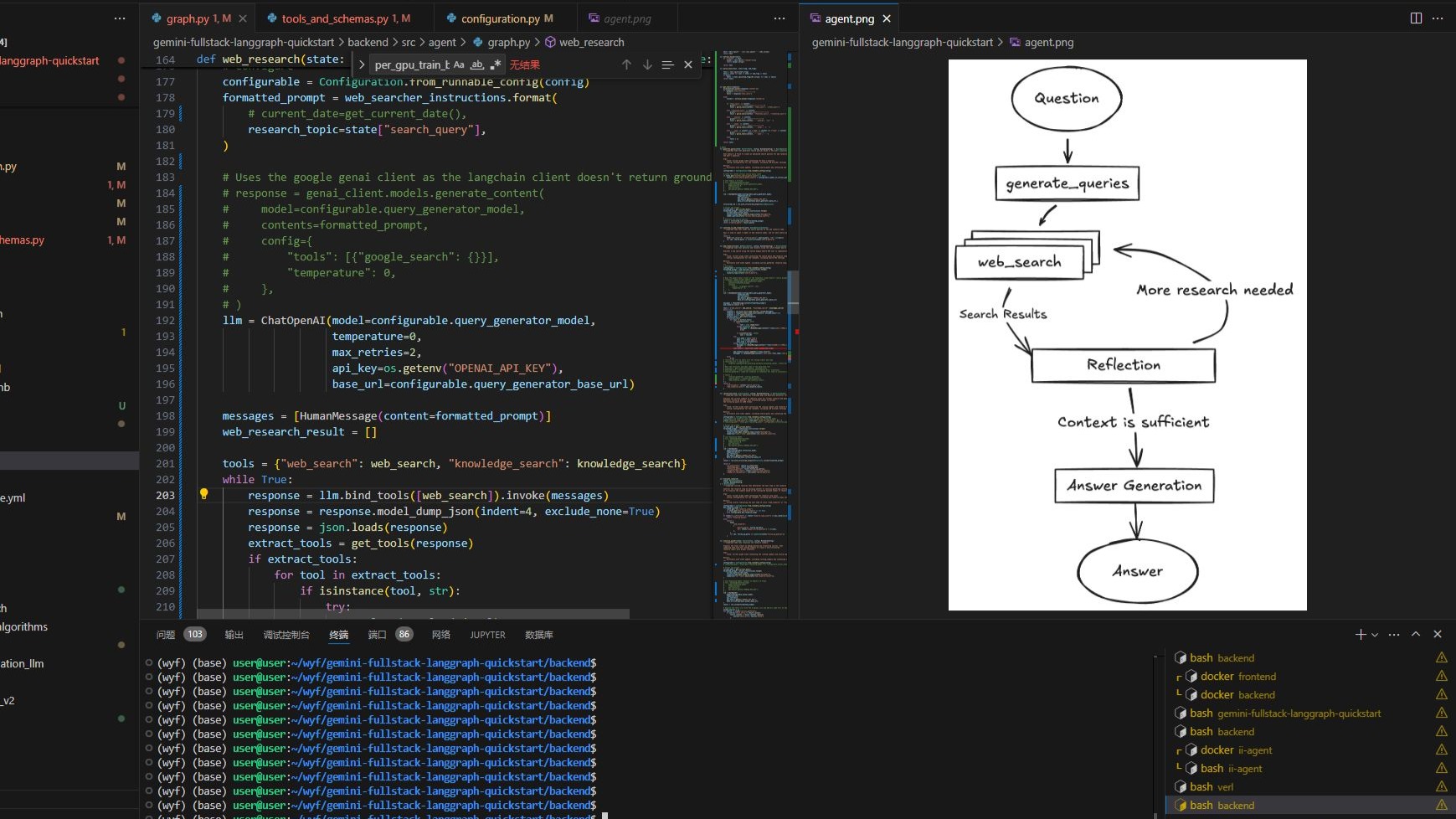This screenshot has width=1456, height=819.
Task: Select langgraph-quickstart folder in the sidebar
Action: [49, 60]
